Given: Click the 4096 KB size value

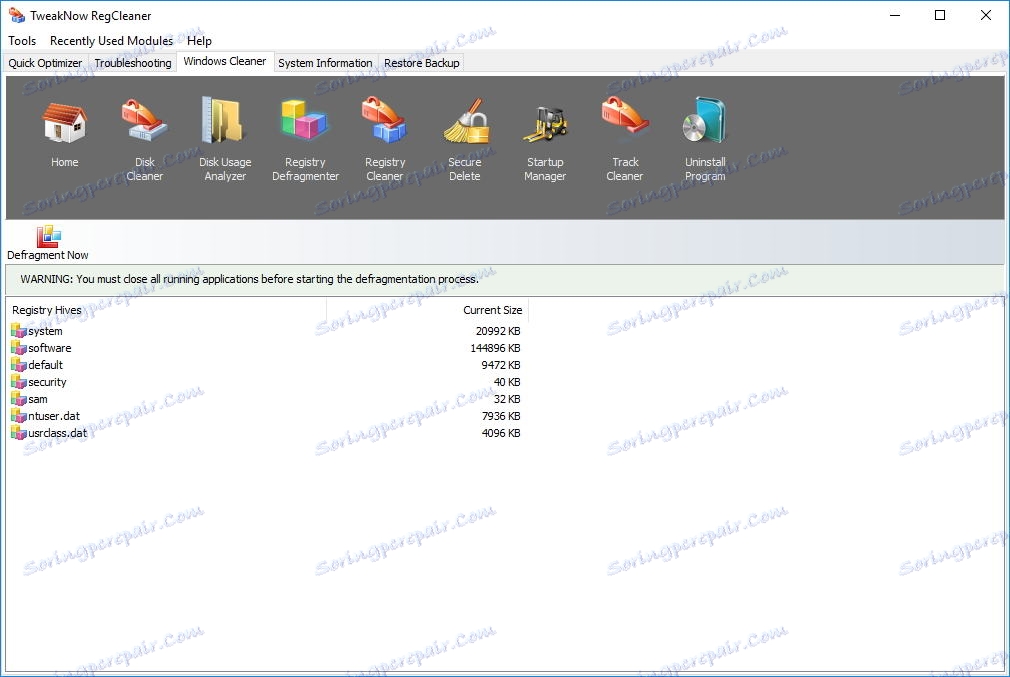Looking at the screenshot, I should coord(500,433).
